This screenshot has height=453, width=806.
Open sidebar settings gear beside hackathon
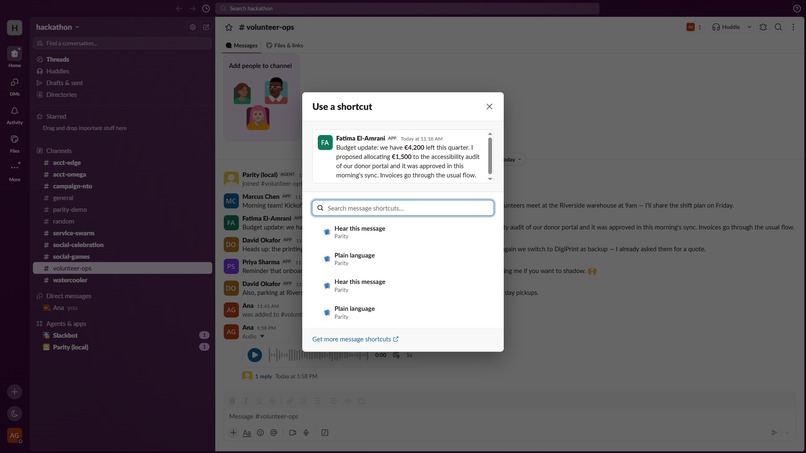coord(193,27)
